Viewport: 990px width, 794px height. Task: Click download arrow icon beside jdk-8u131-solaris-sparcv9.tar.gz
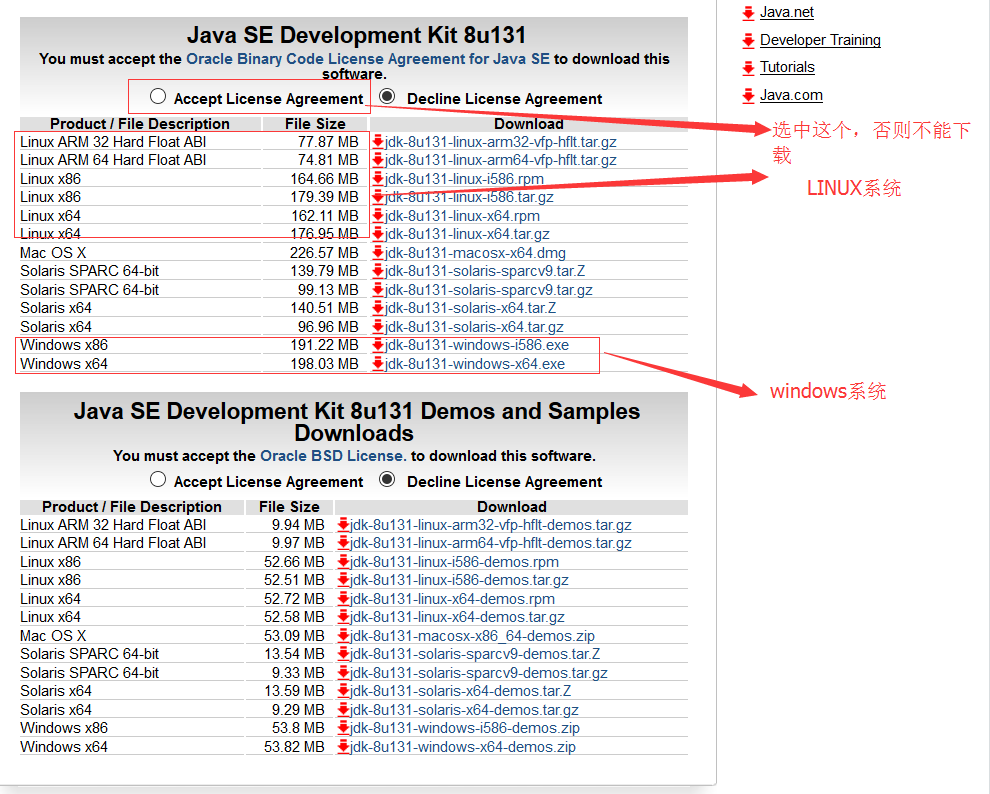pyautogui.click(x=378, y=289)
